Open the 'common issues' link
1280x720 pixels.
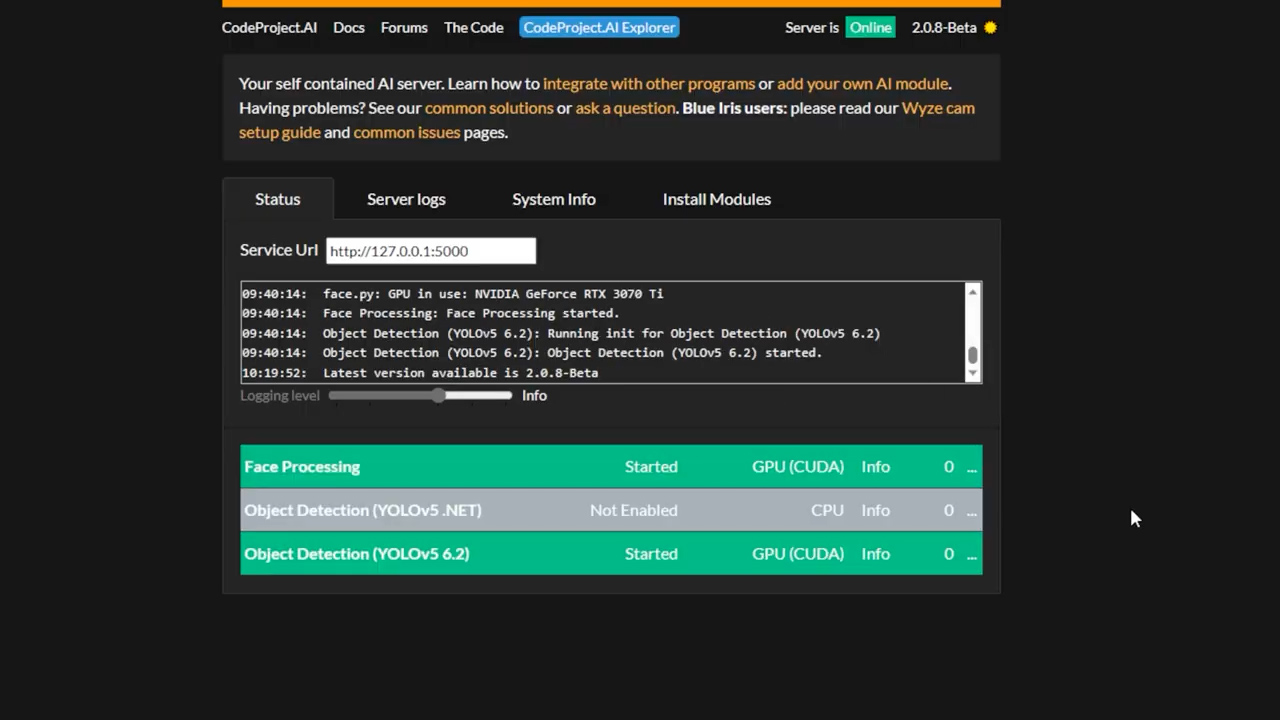[407, 132]
